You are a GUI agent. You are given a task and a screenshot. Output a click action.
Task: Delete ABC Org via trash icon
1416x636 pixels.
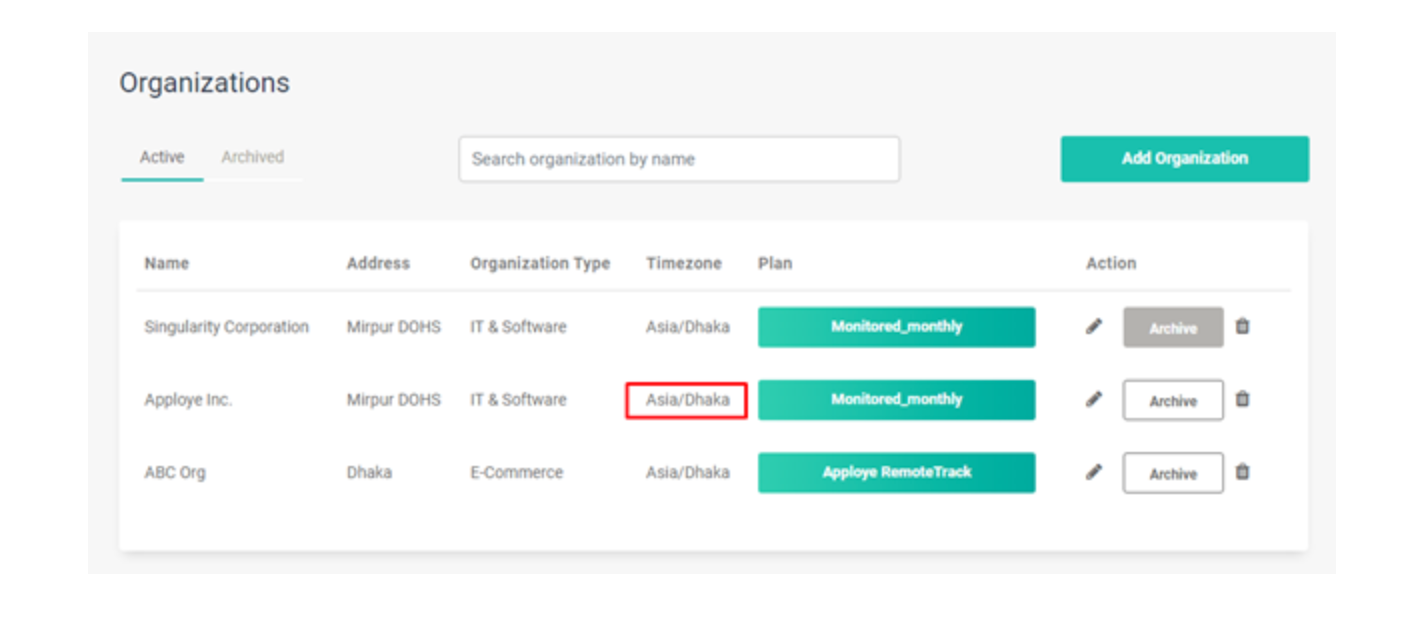pyautogui.click(x=1242, y=472)
